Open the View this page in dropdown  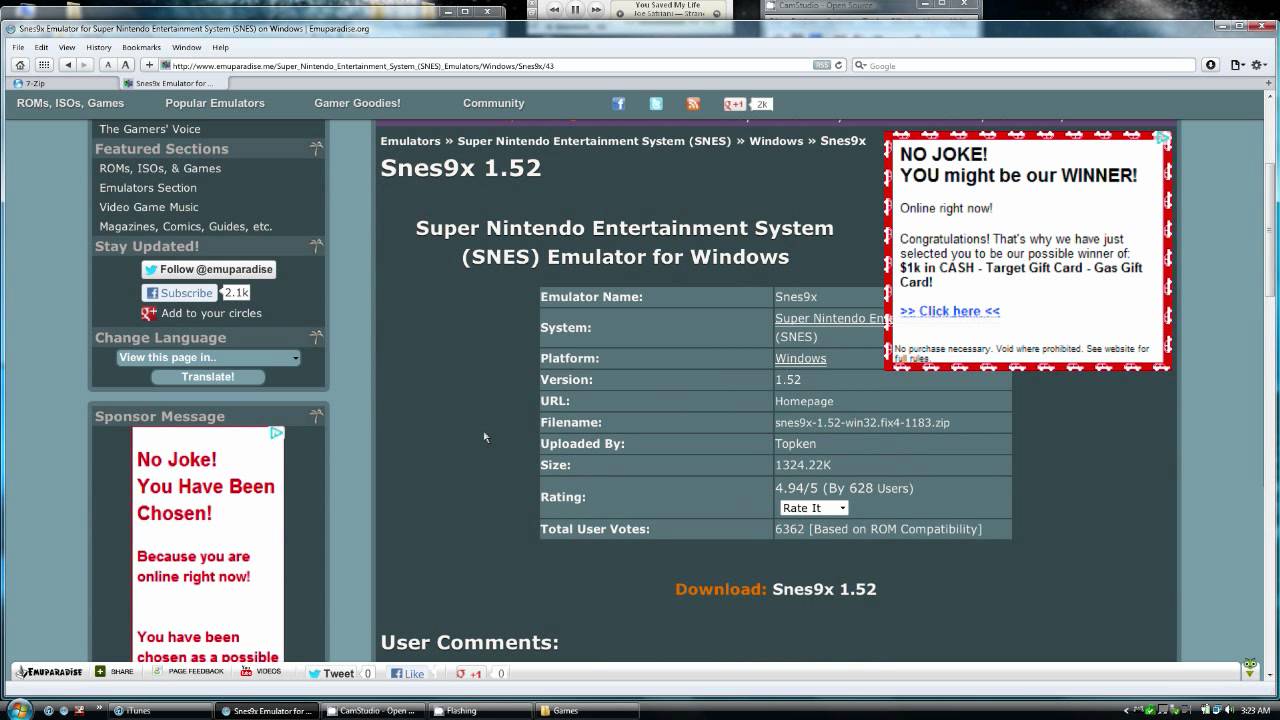pos(208,357)
